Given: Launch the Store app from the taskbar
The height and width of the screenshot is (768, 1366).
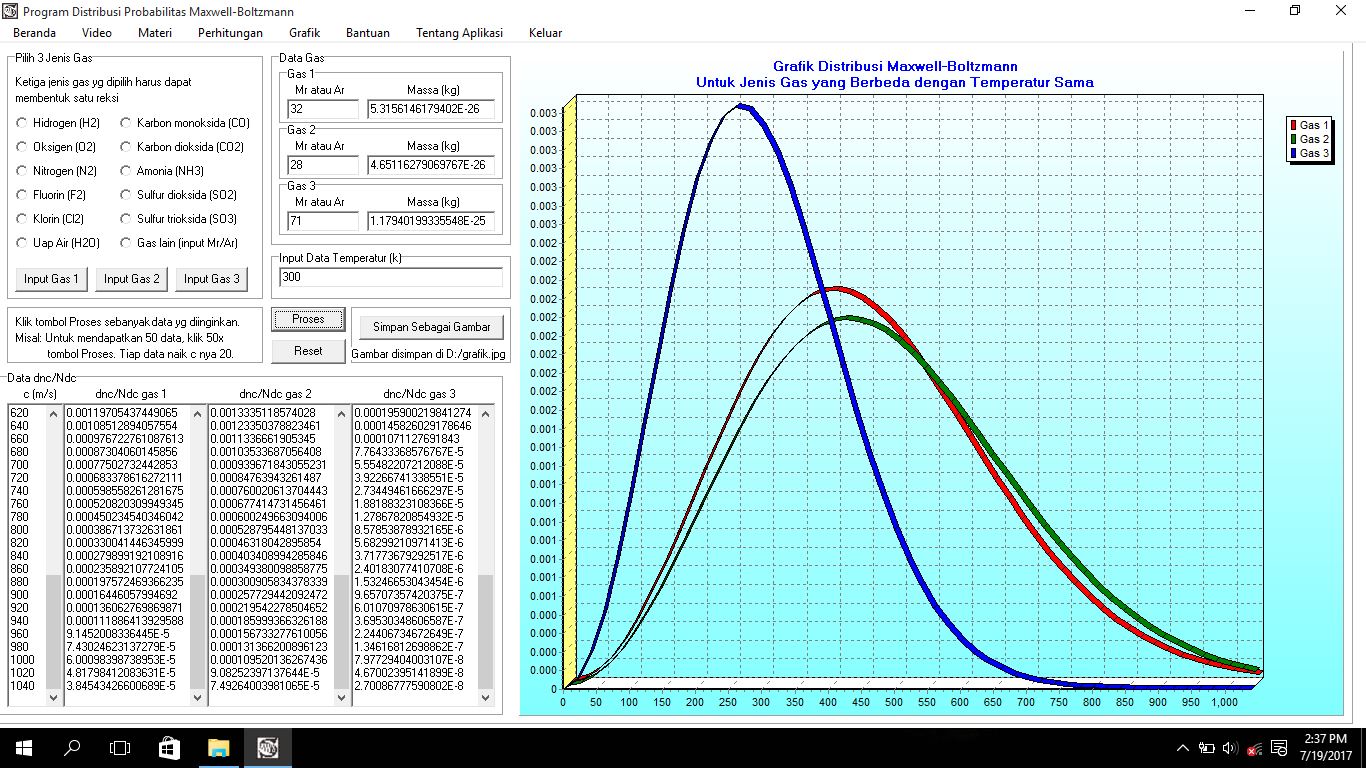Looking at the screenshot, I should click(x=168, y=747).
